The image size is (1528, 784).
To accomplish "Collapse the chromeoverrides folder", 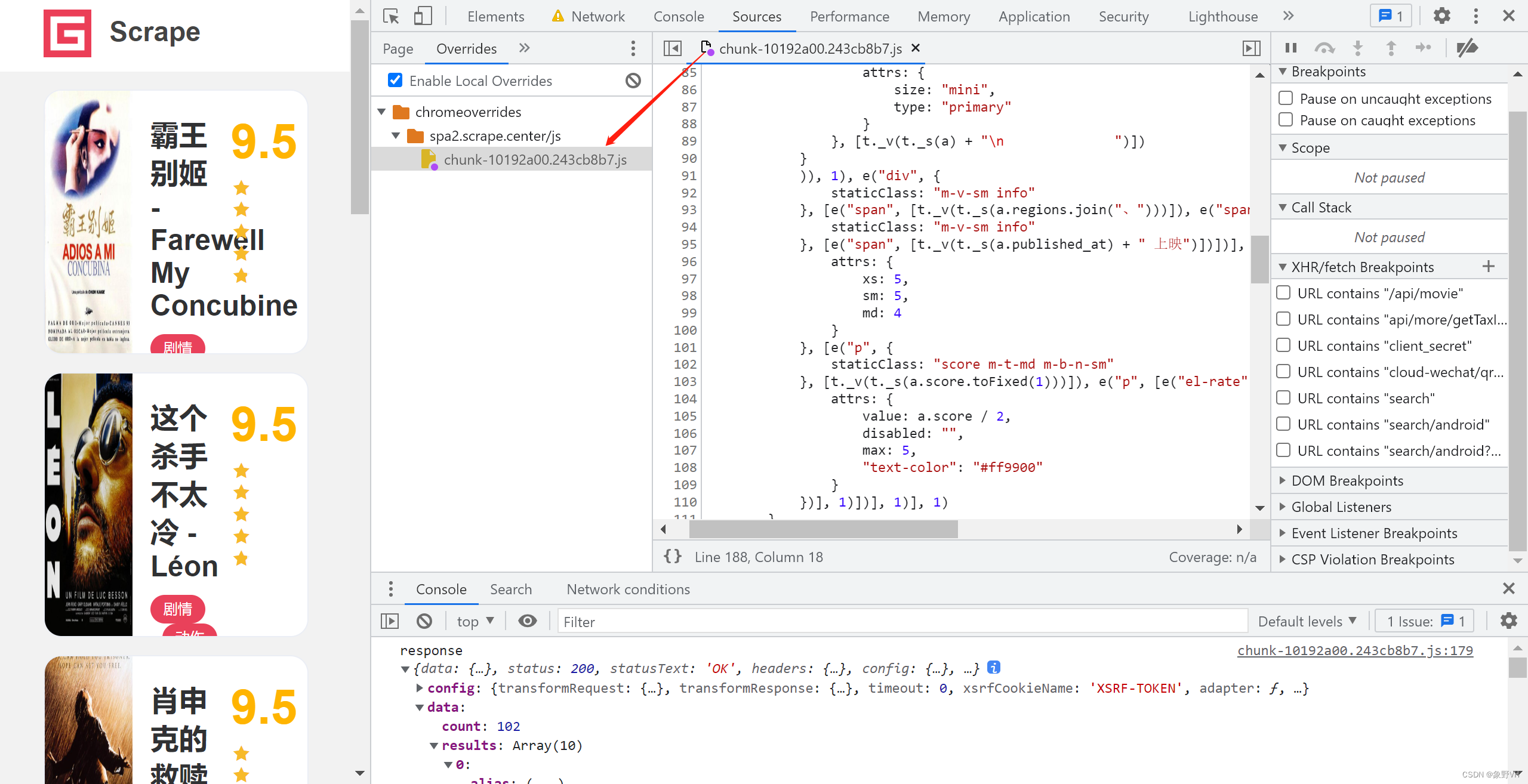I will (382, 112).
